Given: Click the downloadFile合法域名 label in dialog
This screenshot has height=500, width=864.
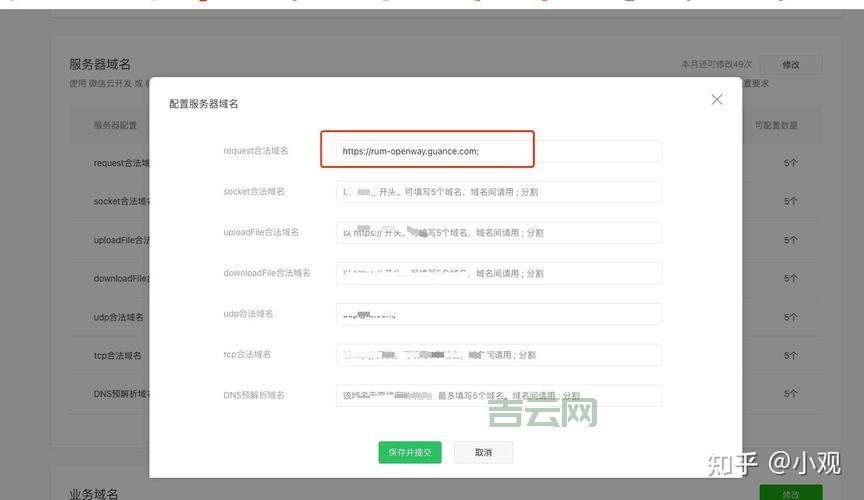Looking at the screenshot, I should click(x=267, y=273).
